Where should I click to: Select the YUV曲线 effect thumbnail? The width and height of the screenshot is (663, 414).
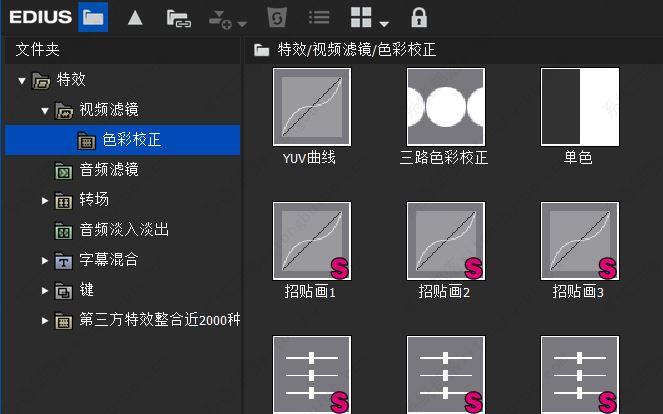312,107
